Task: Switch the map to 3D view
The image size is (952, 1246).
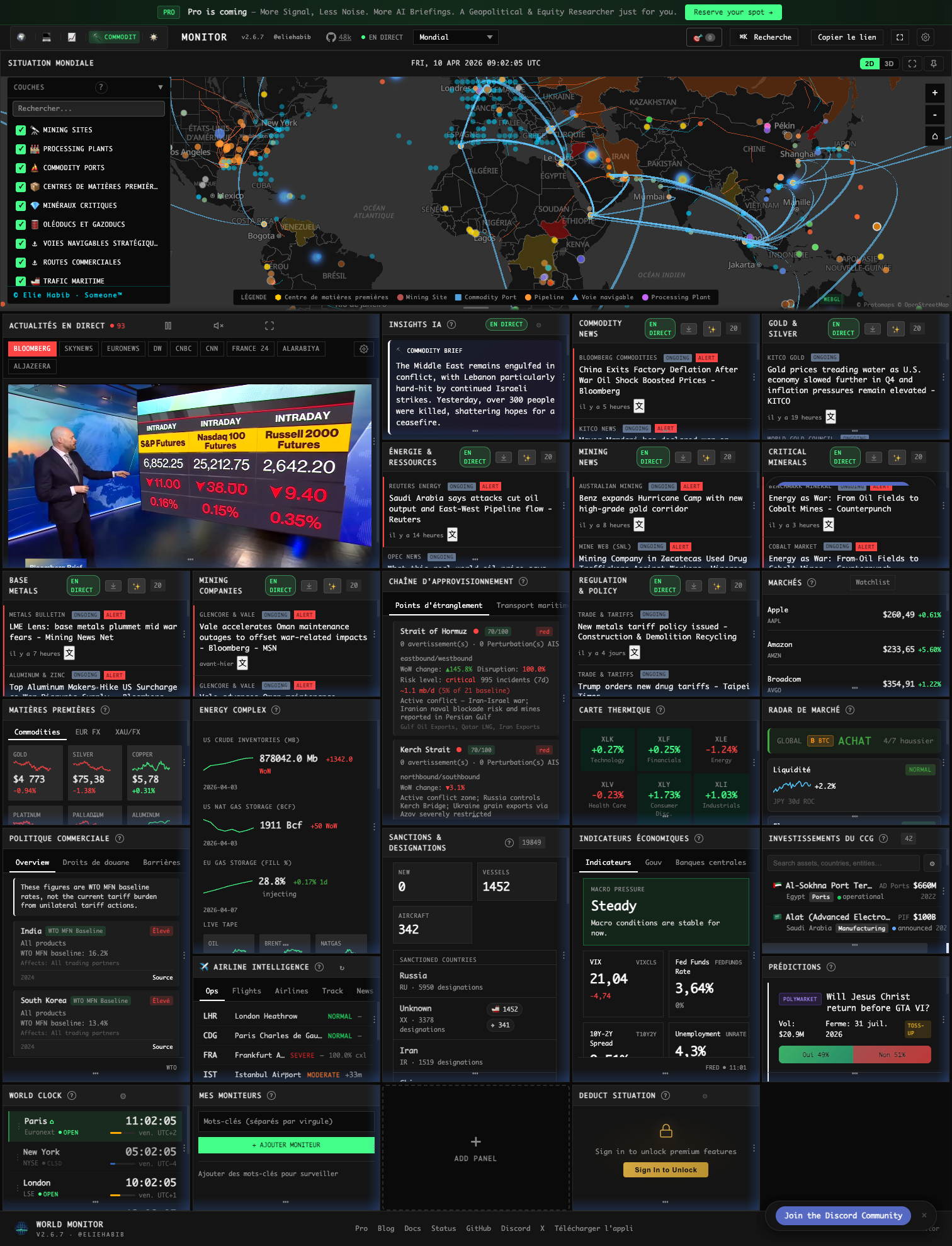Action: (x=889, y=64)
